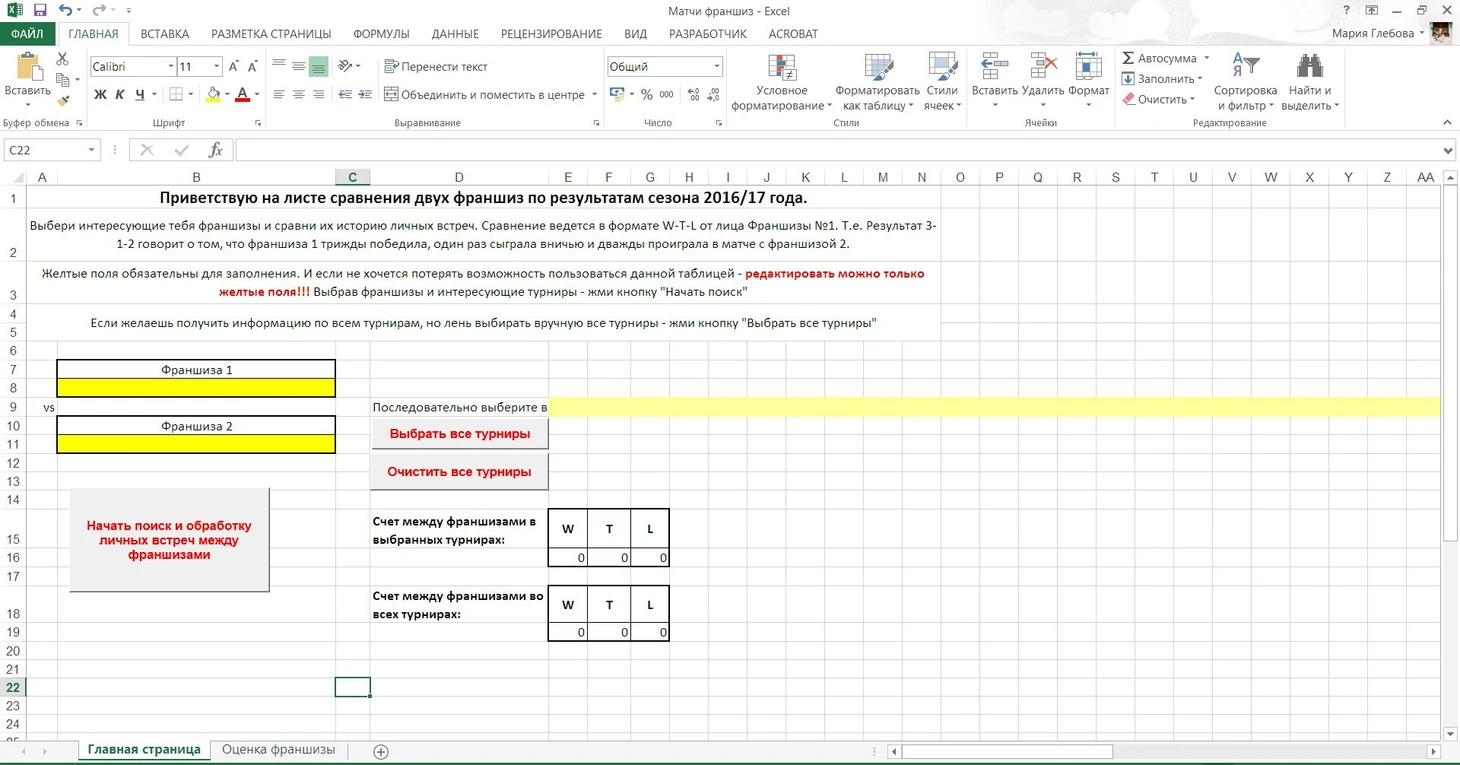
Task: Open the ФАЙЛ tab
Action: click(x=27, y=33)
